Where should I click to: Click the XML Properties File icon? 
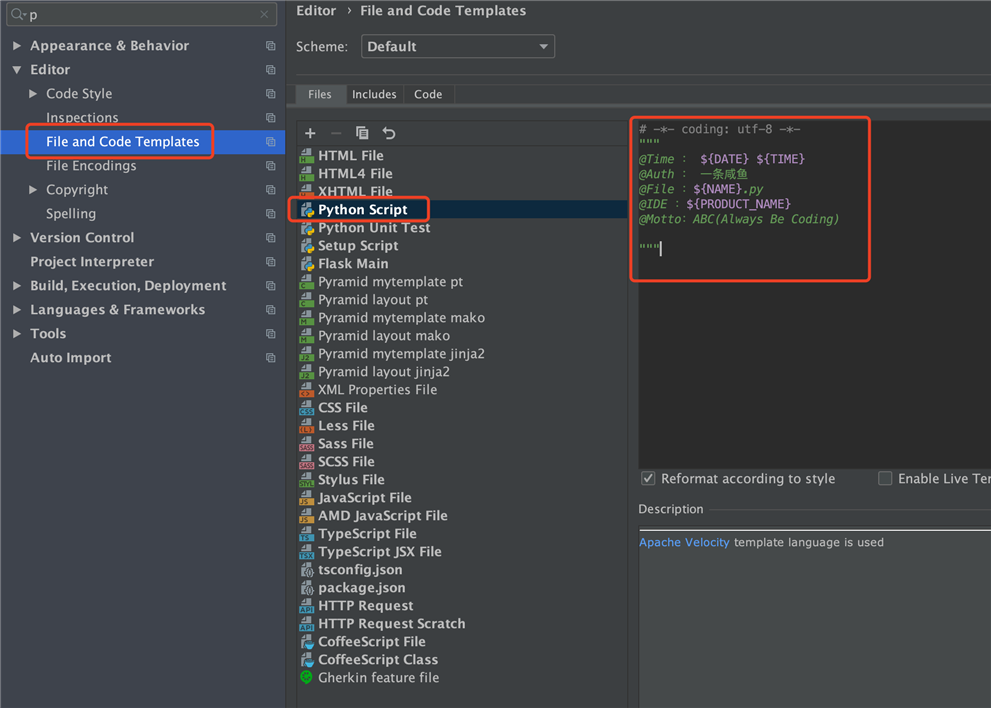tap(307, 390)
